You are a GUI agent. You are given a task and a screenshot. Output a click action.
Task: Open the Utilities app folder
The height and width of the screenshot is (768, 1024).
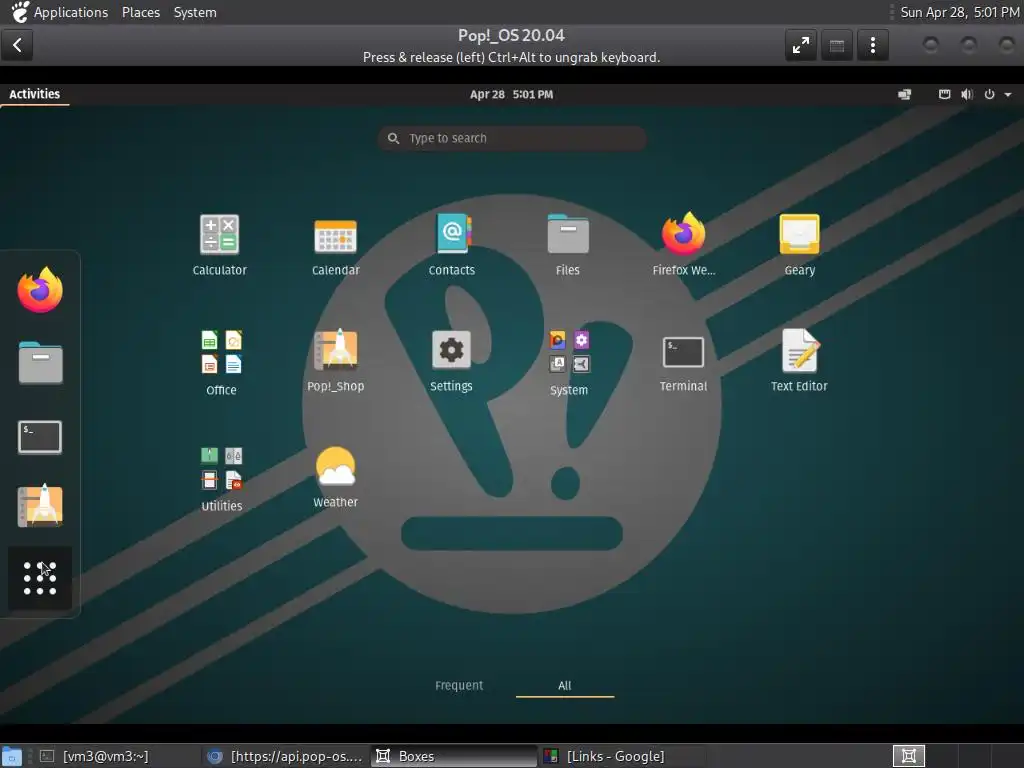click(x=221, y=478)
